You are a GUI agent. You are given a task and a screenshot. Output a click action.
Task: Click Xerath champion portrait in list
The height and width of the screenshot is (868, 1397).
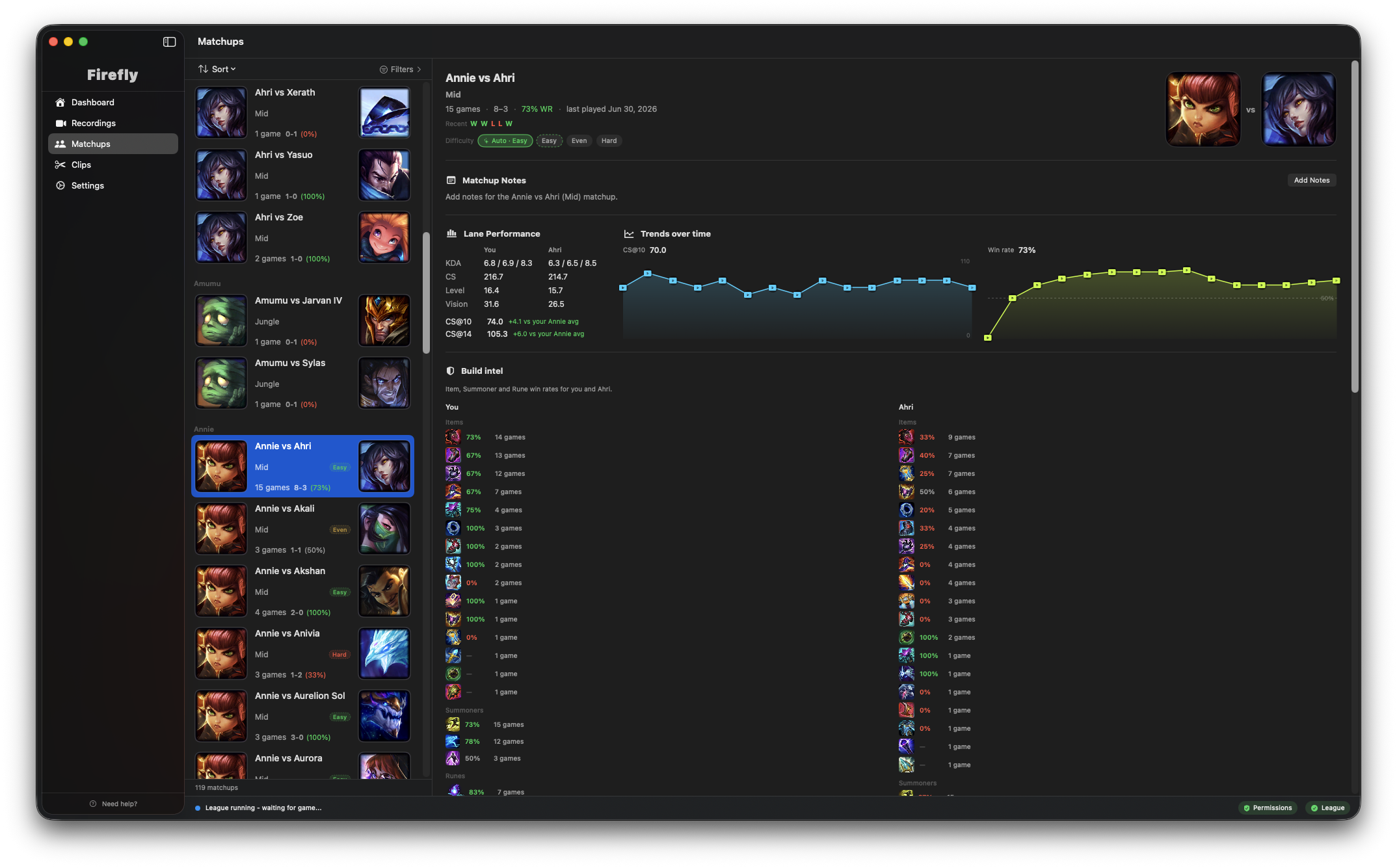pos(384,113)
